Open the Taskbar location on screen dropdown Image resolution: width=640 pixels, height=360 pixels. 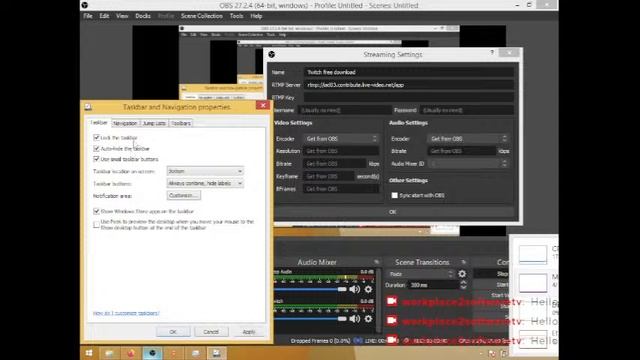tap(205, 171)
